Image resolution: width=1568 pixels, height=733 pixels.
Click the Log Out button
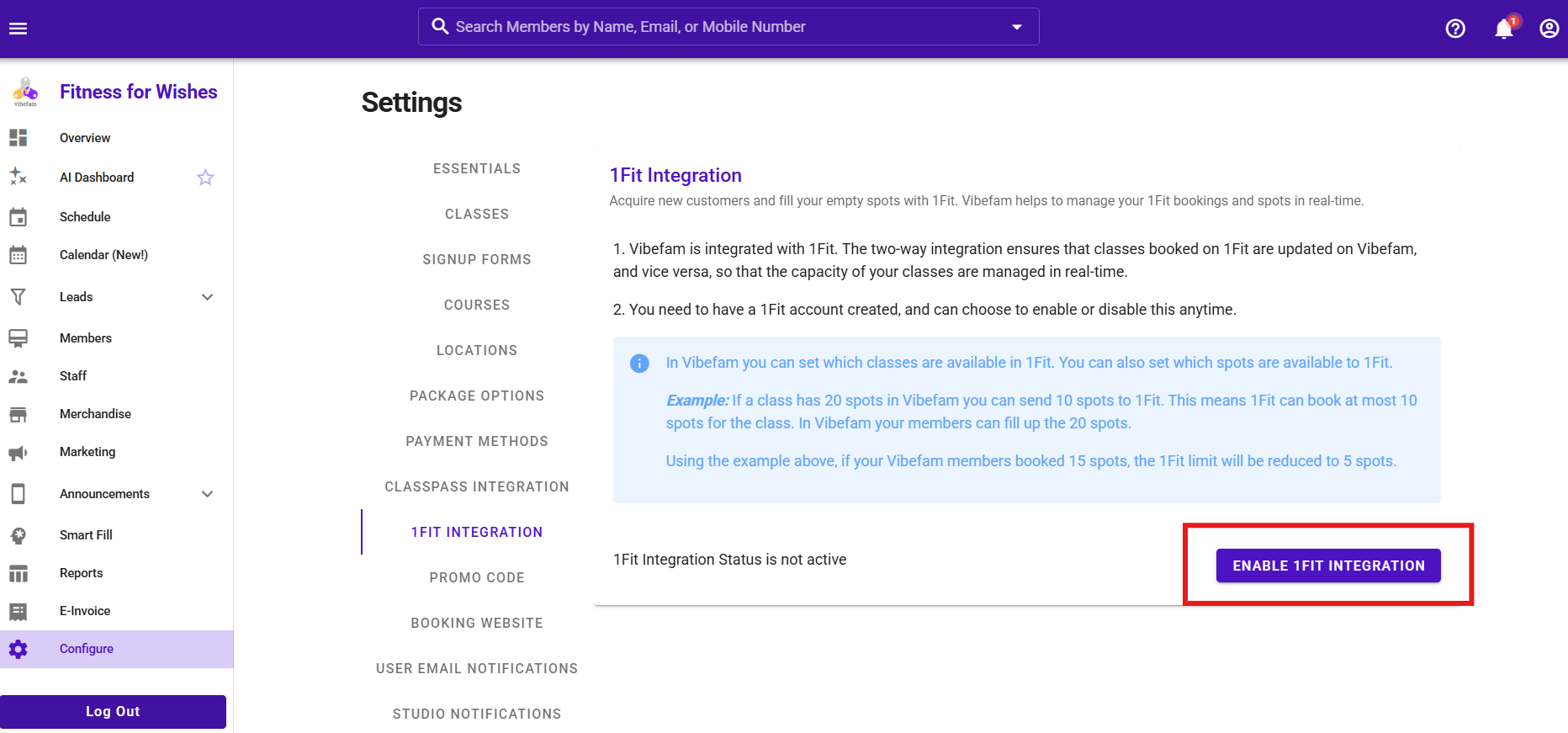(113, 711)
